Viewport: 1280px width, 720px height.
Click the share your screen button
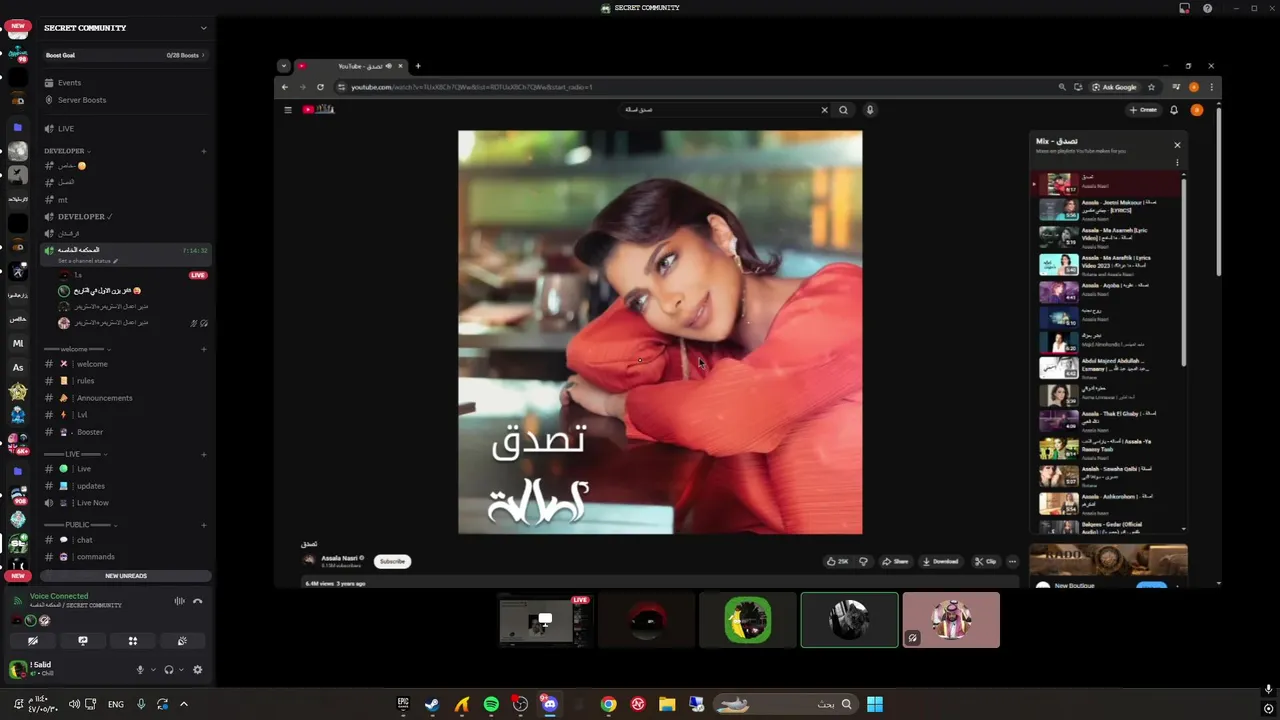point(83,641)
